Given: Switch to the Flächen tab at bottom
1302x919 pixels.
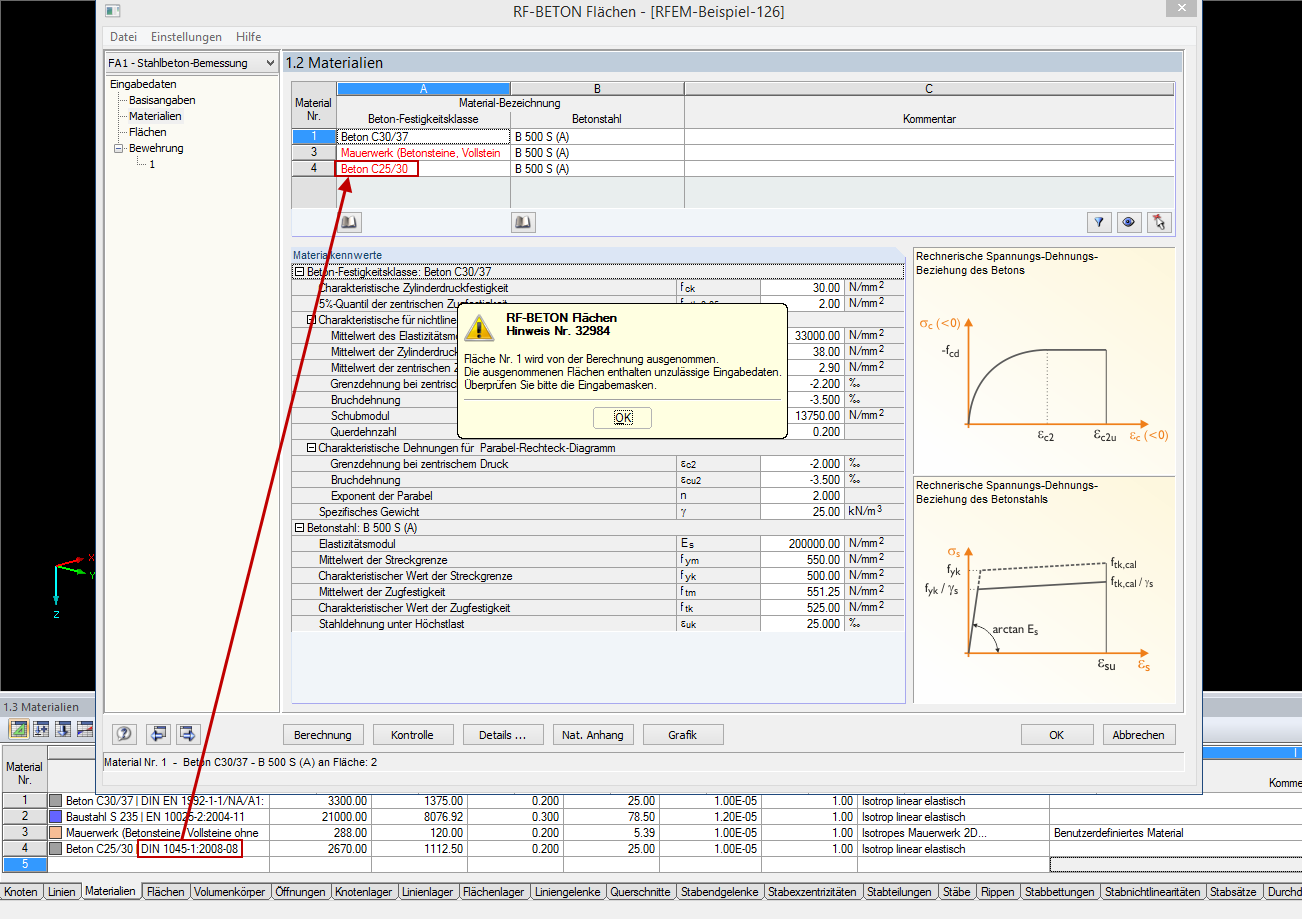Looking at the screenshot, I should pos(165,892).
